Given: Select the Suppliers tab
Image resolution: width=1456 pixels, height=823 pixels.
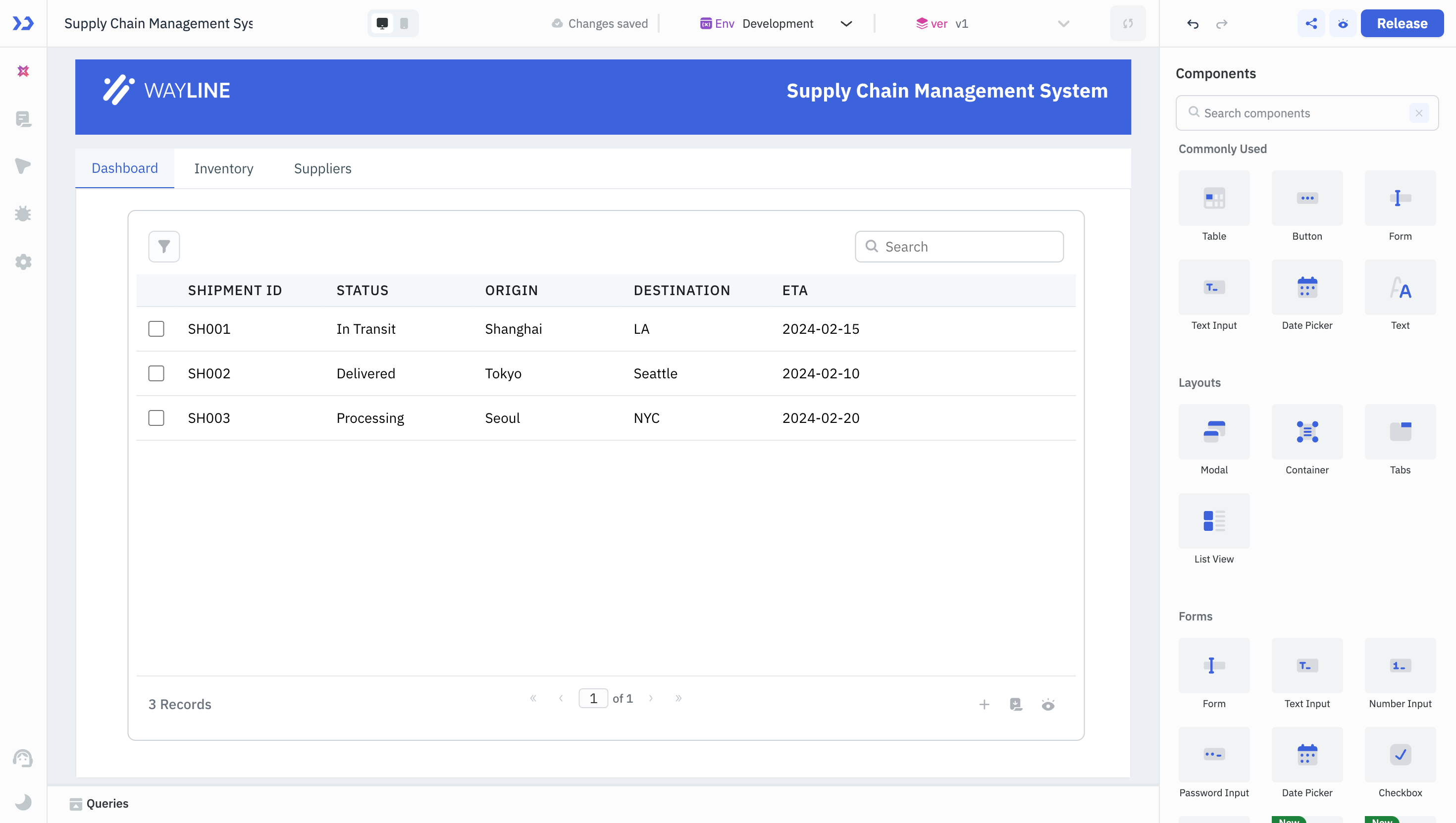Looking at the screenshot, I should [x=322, y=168].
